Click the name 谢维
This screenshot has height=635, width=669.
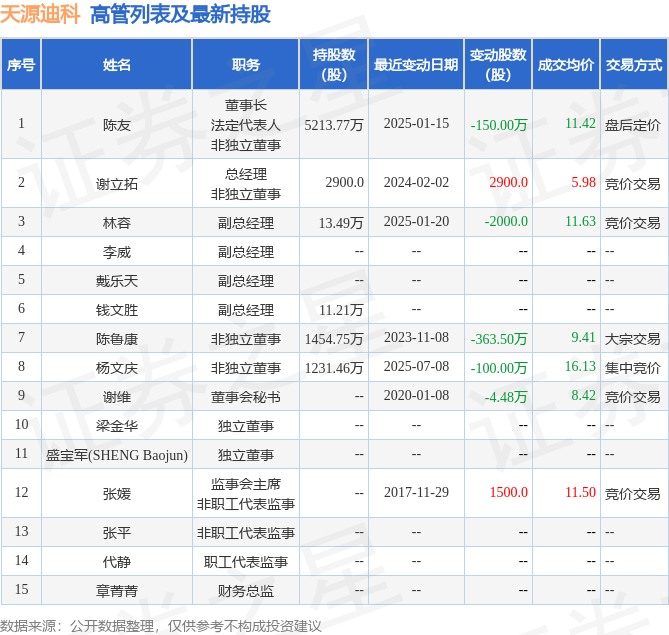[116, 397]
